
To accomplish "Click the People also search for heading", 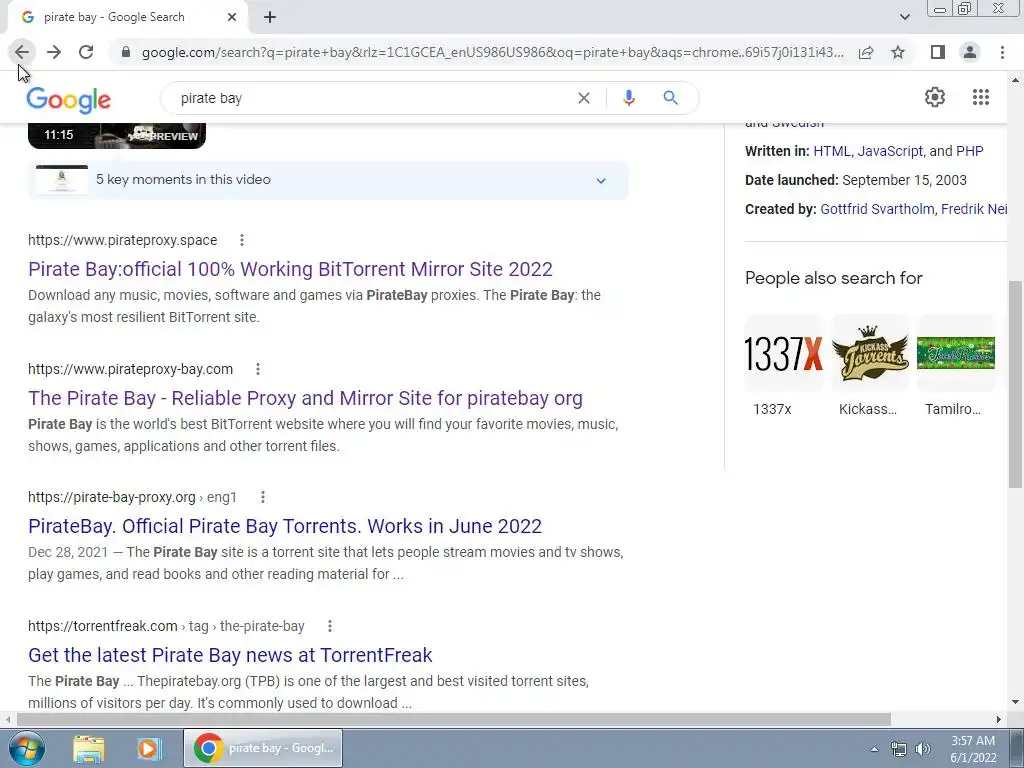I will coord(834,278).
